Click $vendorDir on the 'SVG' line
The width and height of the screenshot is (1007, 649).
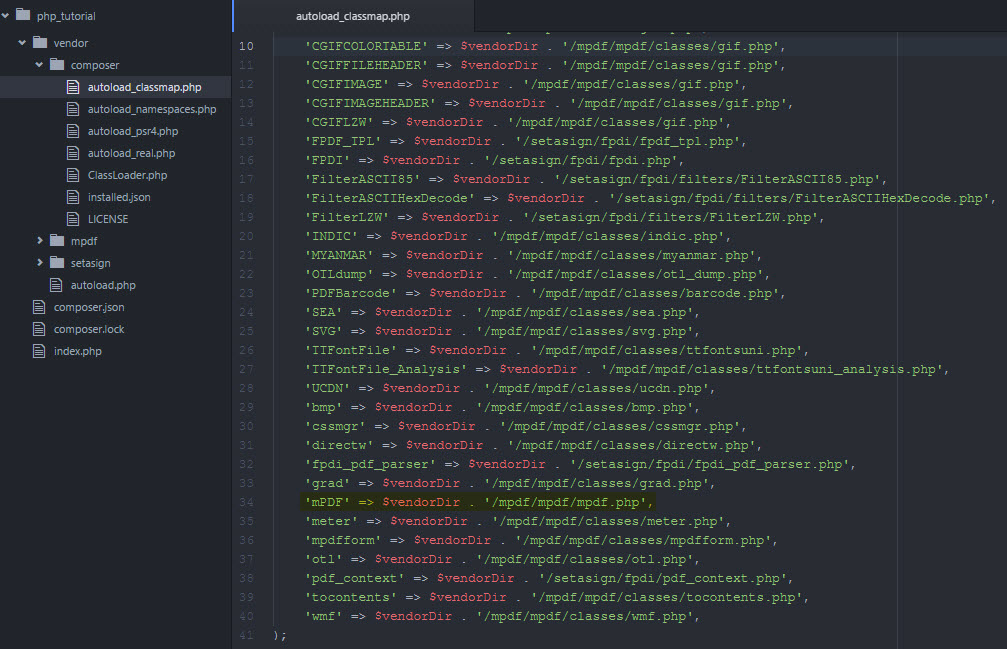pyautogui.click(x=413, y=331)
